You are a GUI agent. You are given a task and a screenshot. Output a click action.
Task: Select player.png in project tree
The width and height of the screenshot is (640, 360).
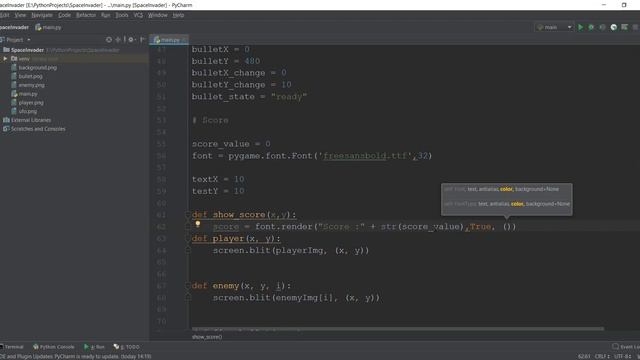[x=31, y=102]
